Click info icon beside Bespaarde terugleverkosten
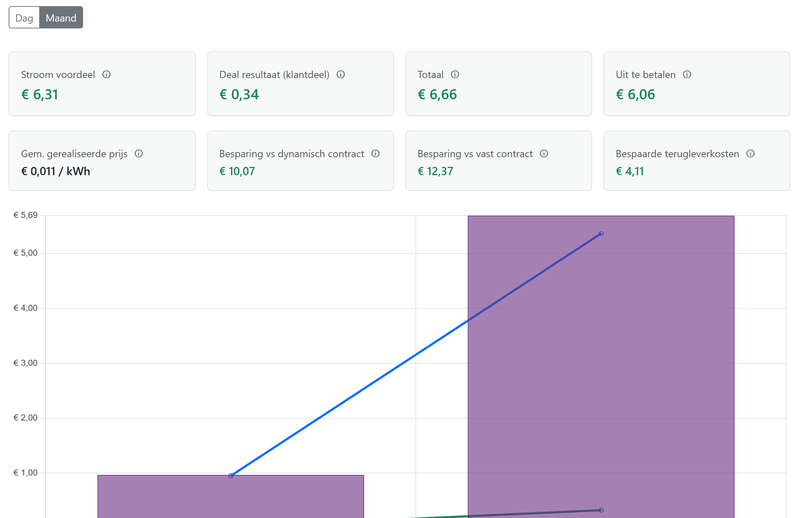 click(750, 154)
